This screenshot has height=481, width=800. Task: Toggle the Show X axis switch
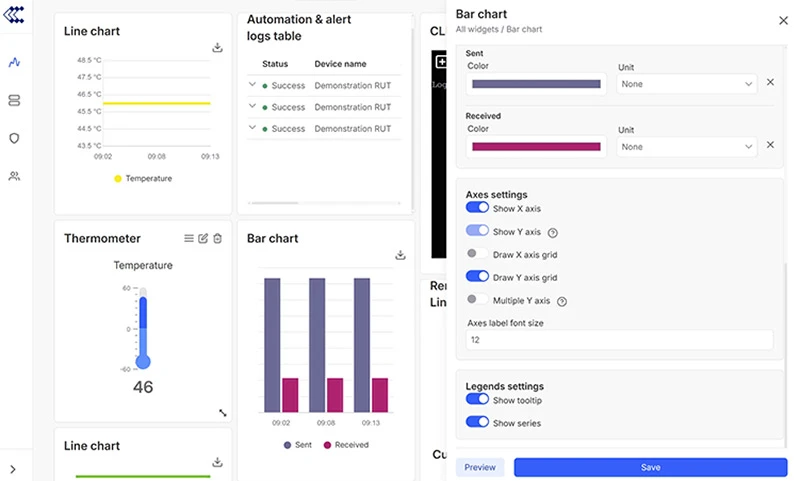click(477, 208)
